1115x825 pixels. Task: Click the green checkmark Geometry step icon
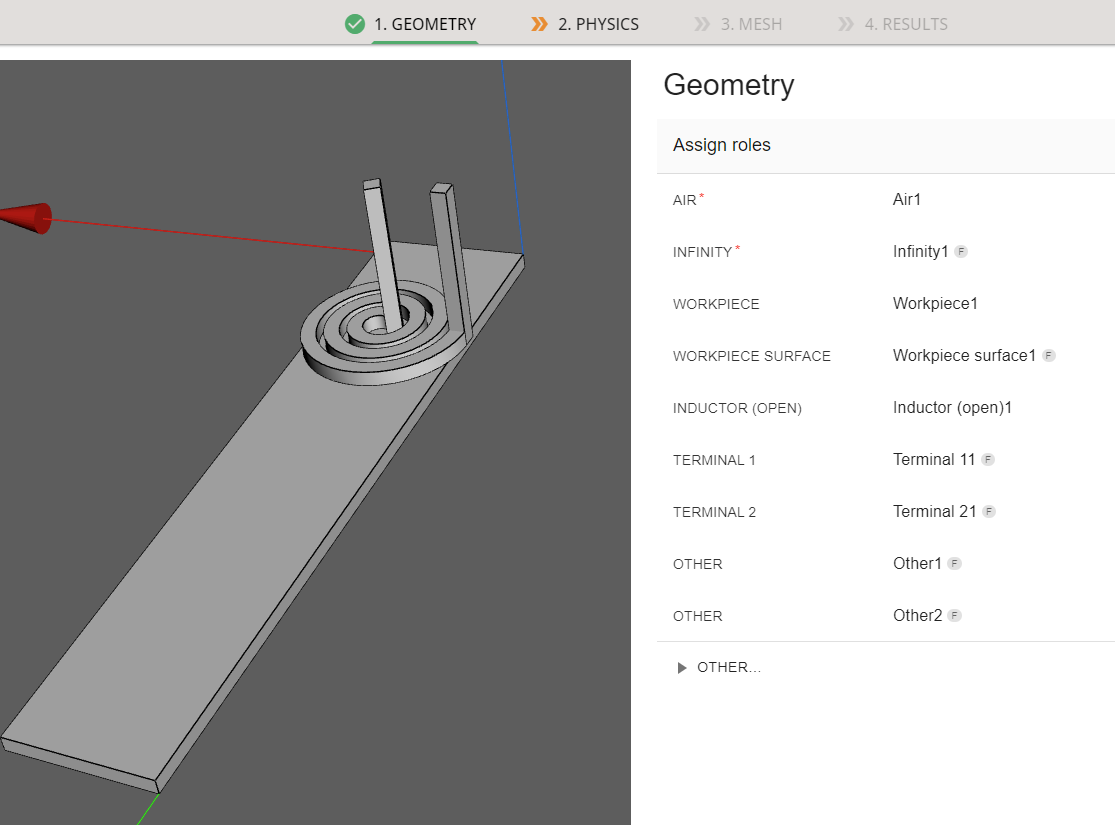[354, 24]
